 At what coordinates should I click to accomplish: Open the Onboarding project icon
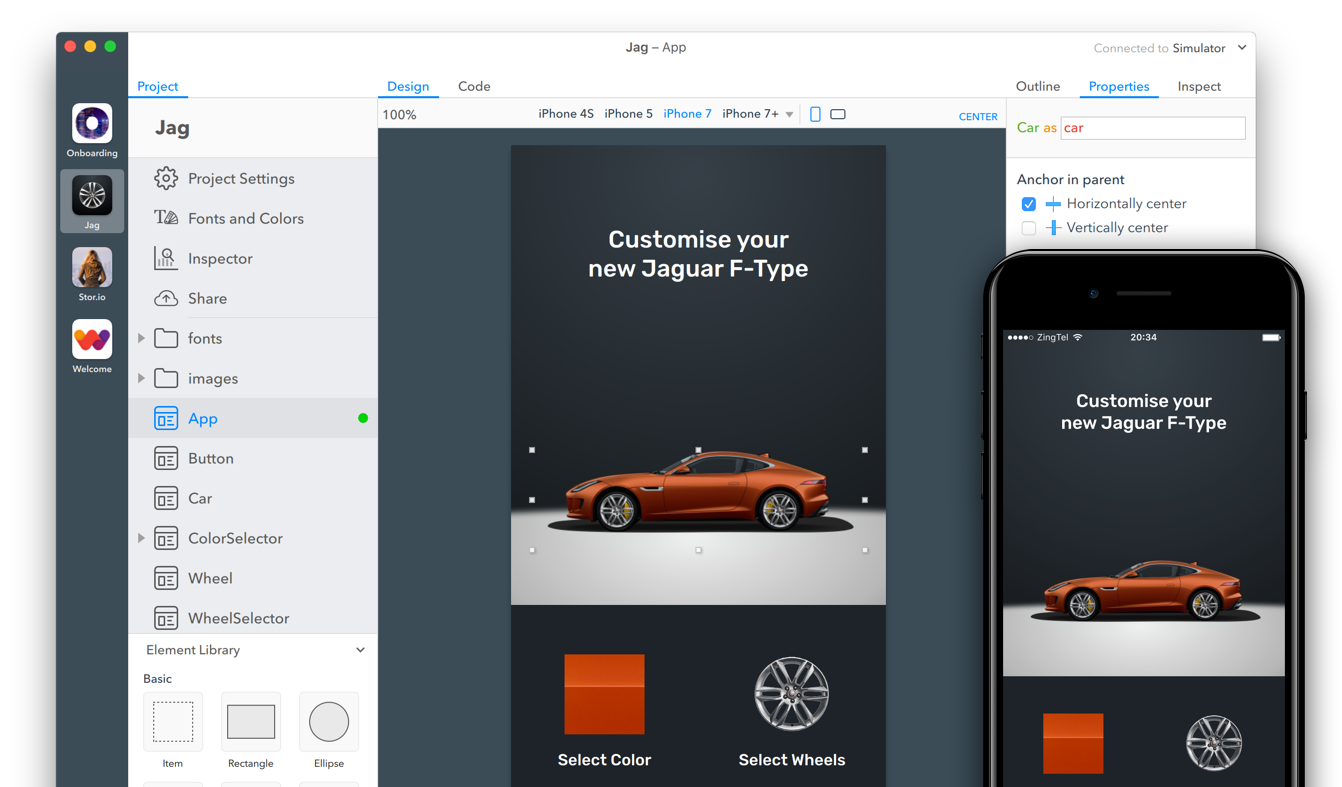[x=92, y=124]
